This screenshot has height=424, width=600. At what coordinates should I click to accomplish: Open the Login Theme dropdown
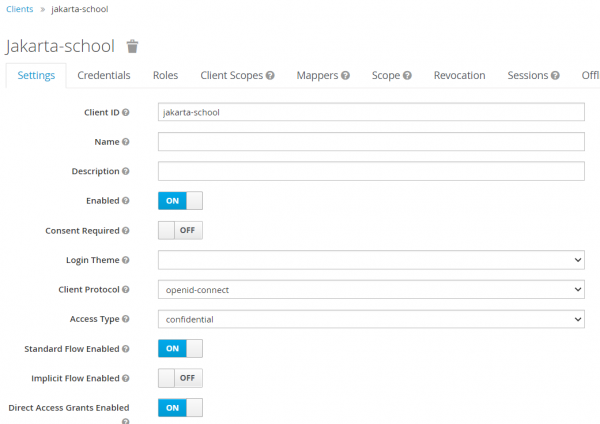[x=371, y=260]
